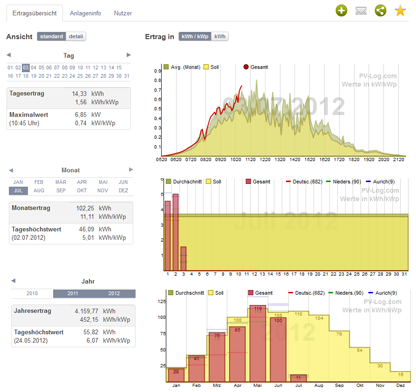Image resolution: width=416 pixels, height=392 pixels.
Task: Choose month FEB
Action: [x=39, y=182]
